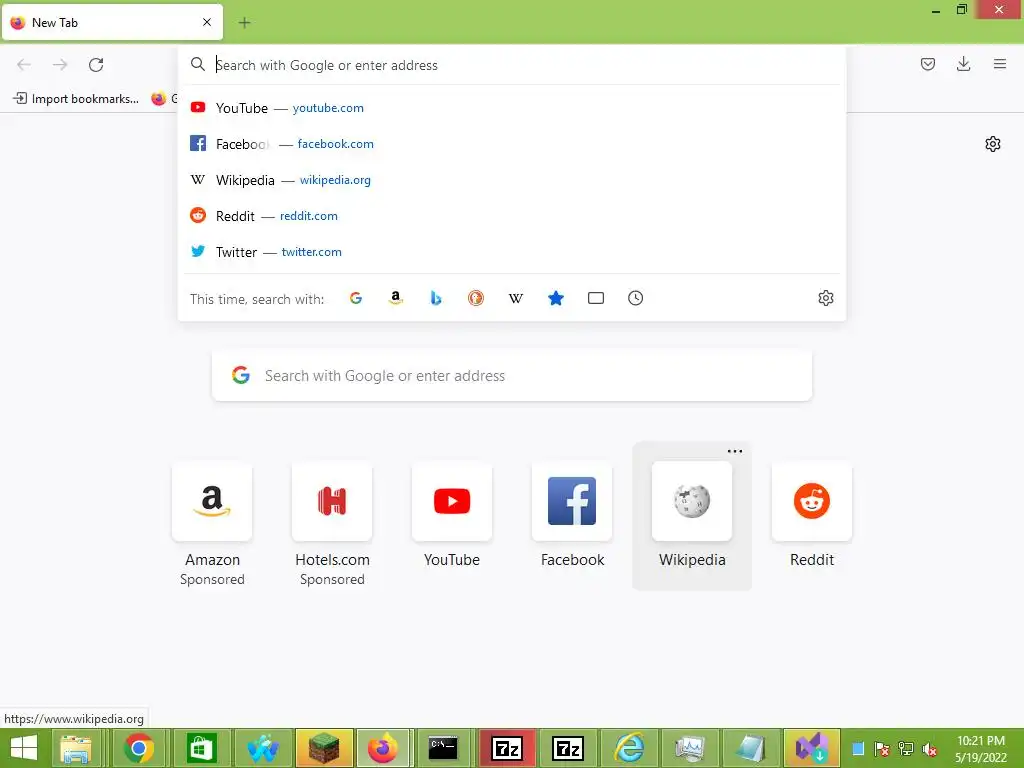This screenshot has width=1024, height=768.
Task: Open the Save to Pocket icon
Action: pyautogui.click(x=927, y=64)
